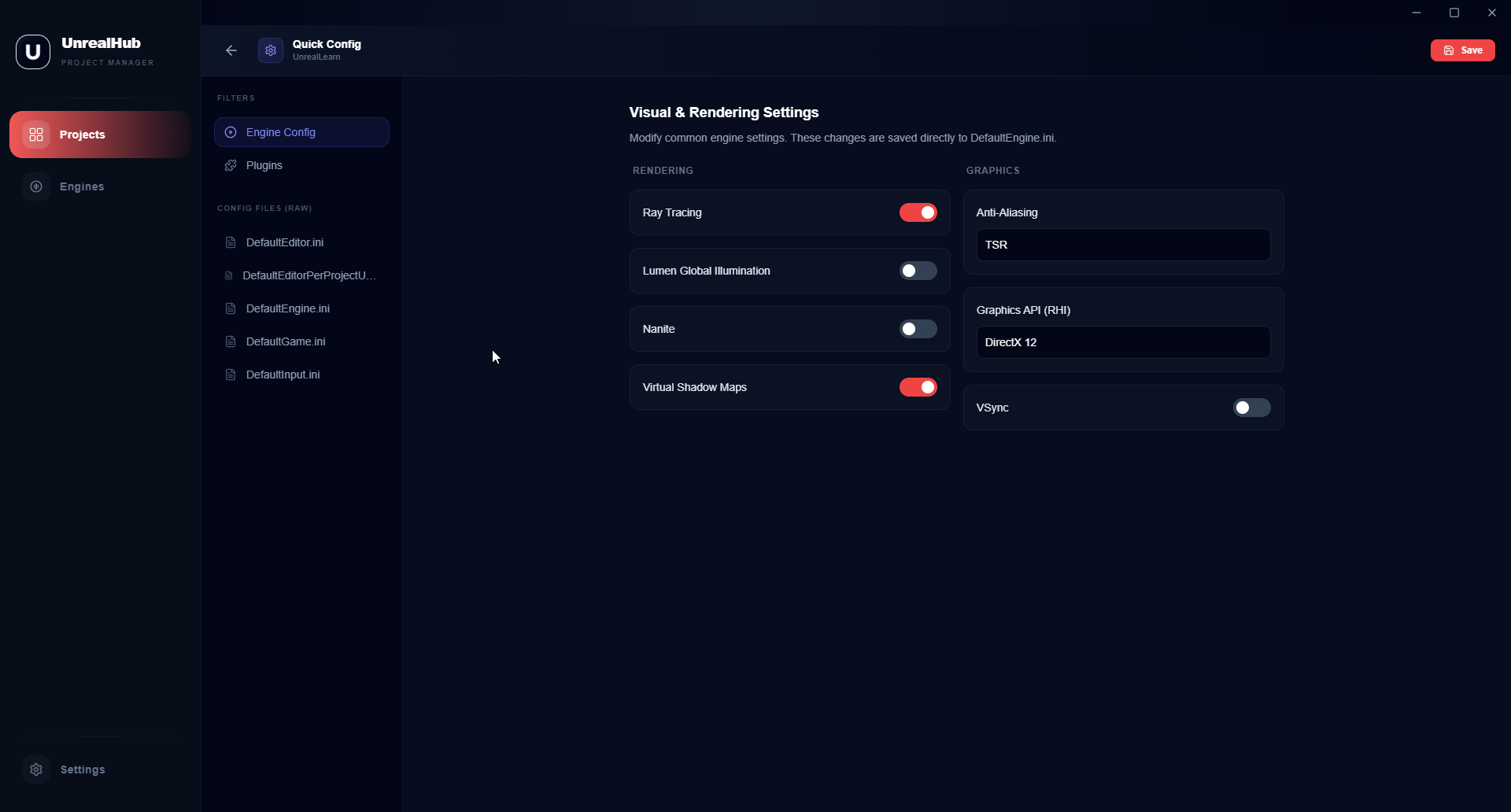Open DefaultInput.ini from config files list
The image size is (1511, 812).
click(281, 374)
